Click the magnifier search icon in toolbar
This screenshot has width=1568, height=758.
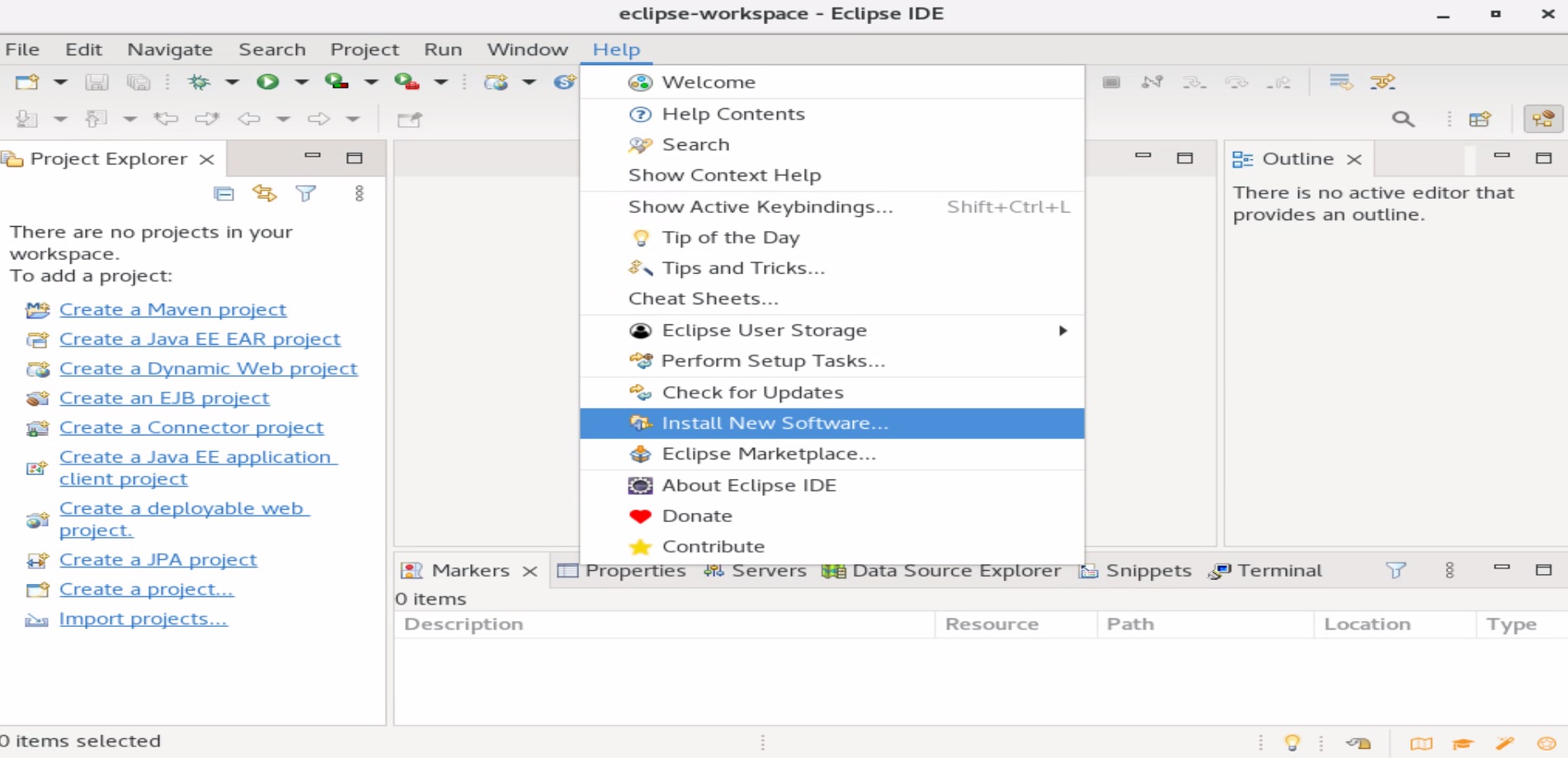point(1402,120)
